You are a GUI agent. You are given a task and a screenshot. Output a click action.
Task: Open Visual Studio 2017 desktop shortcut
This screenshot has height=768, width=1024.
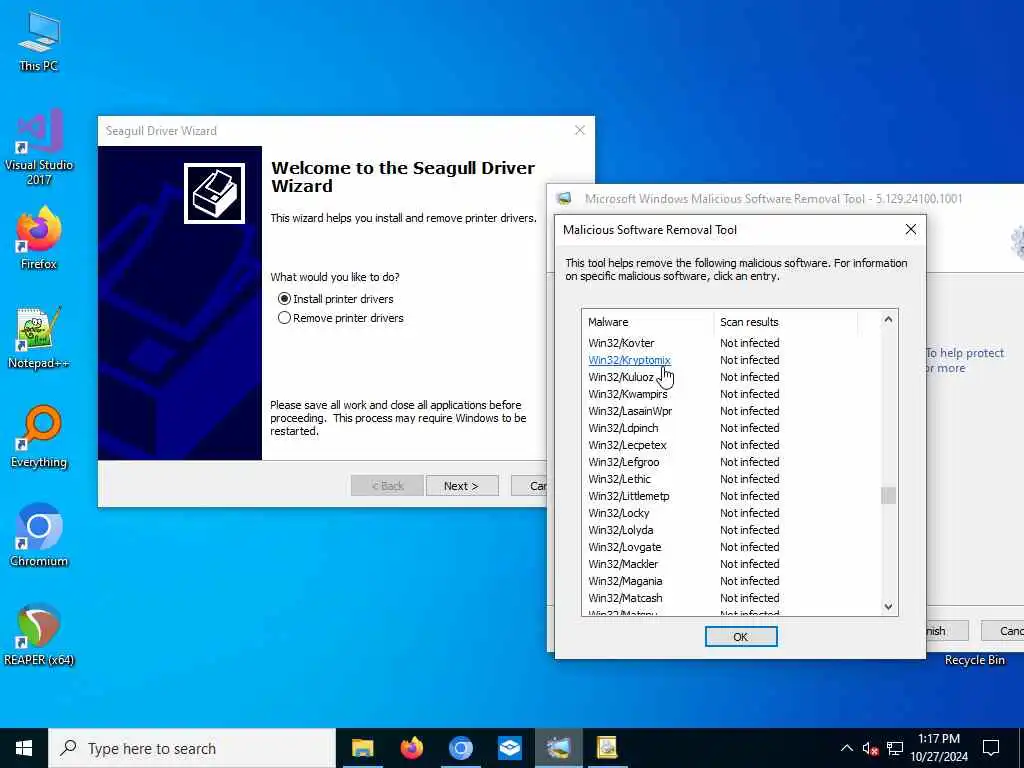tap(39, 147)
